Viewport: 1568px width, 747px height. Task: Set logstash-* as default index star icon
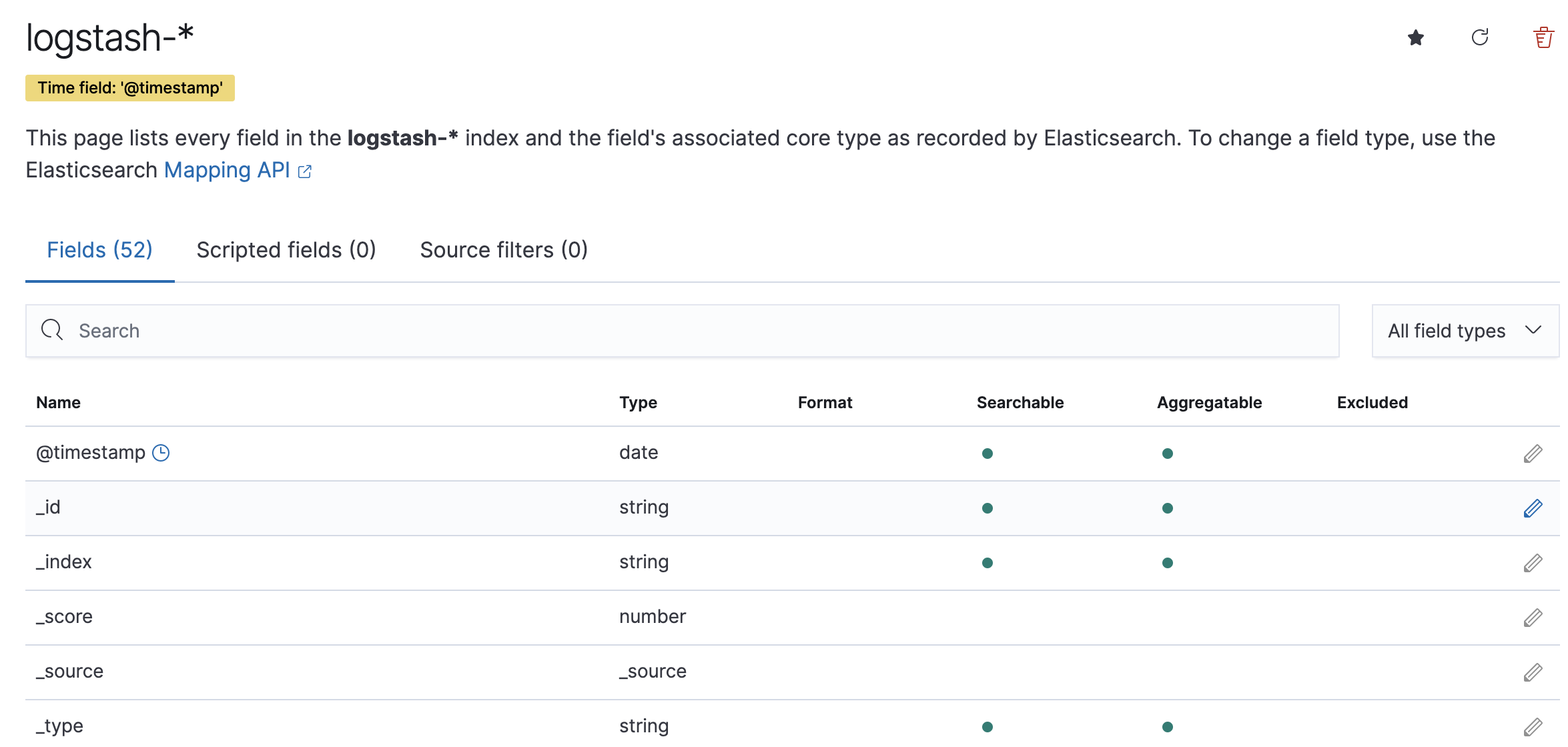point(1415,38)
